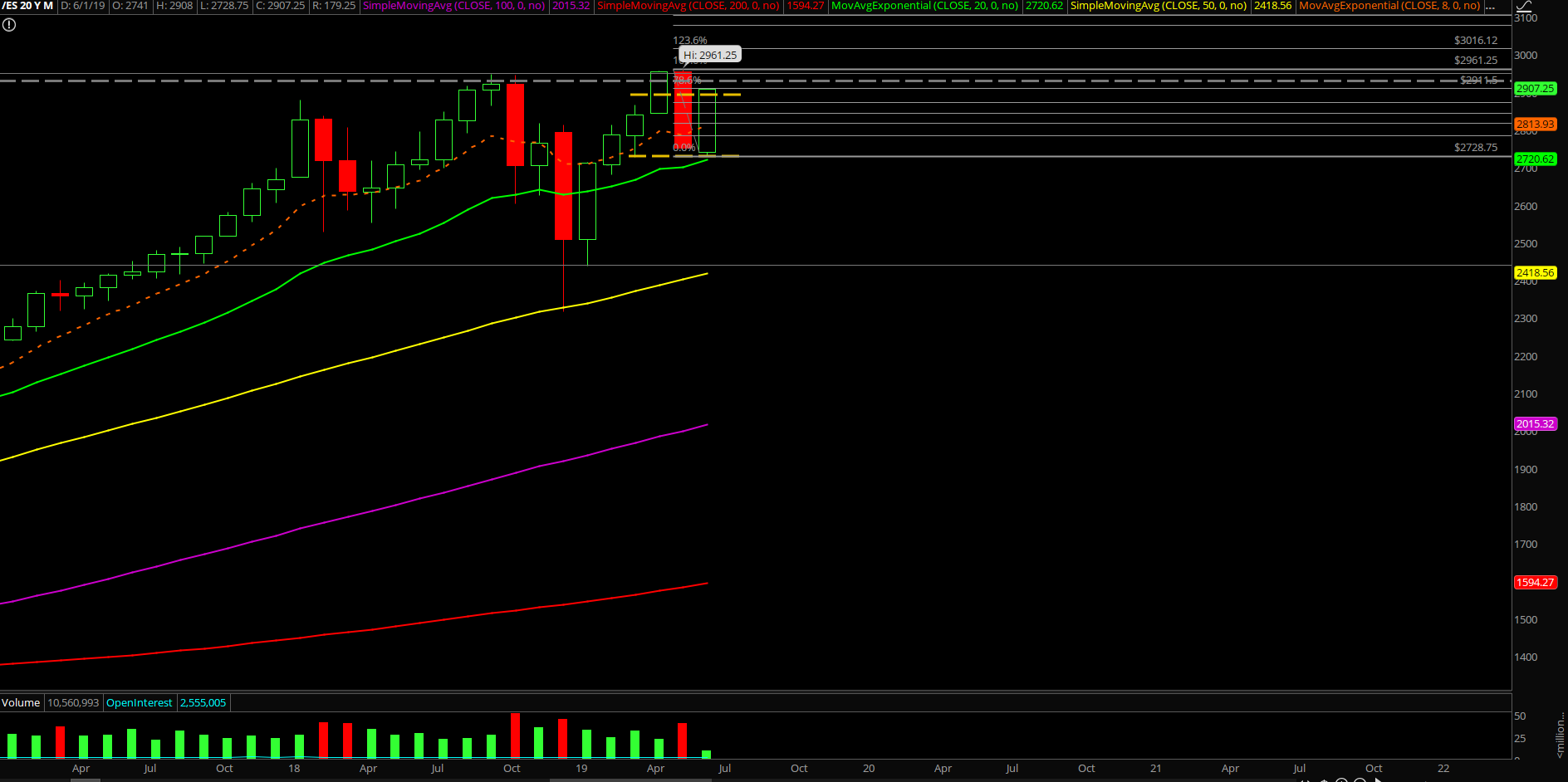Click the 18 year marker on time axis
Viewport: 1568px width, 782px height.
point(294,768)
